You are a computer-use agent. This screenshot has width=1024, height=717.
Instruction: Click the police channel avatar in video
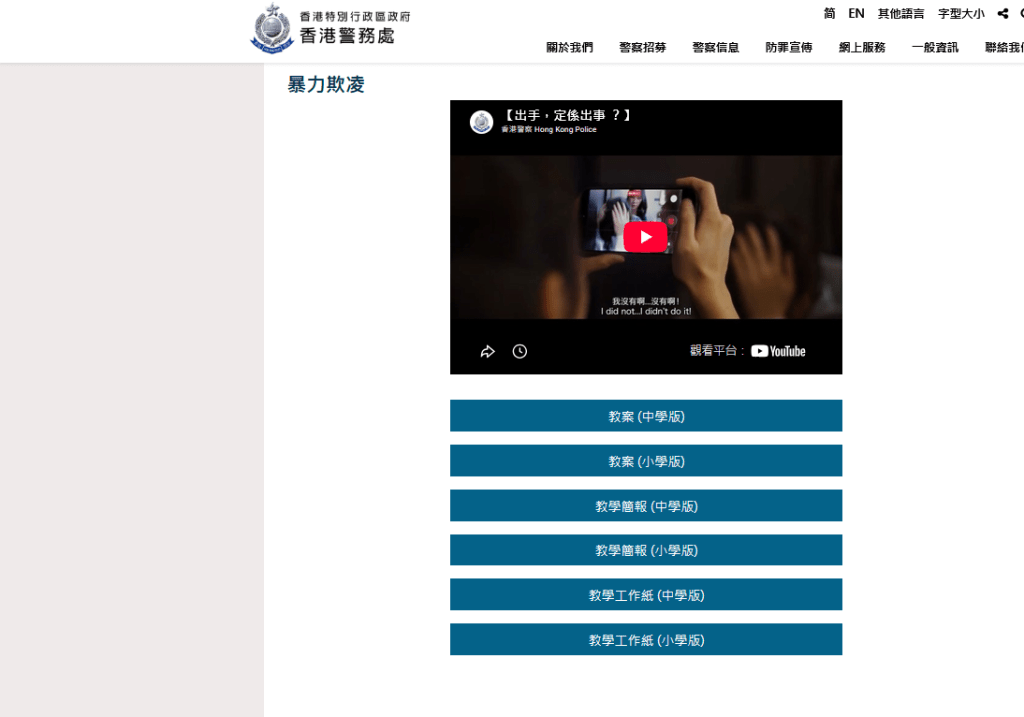(x=481, y=122)
